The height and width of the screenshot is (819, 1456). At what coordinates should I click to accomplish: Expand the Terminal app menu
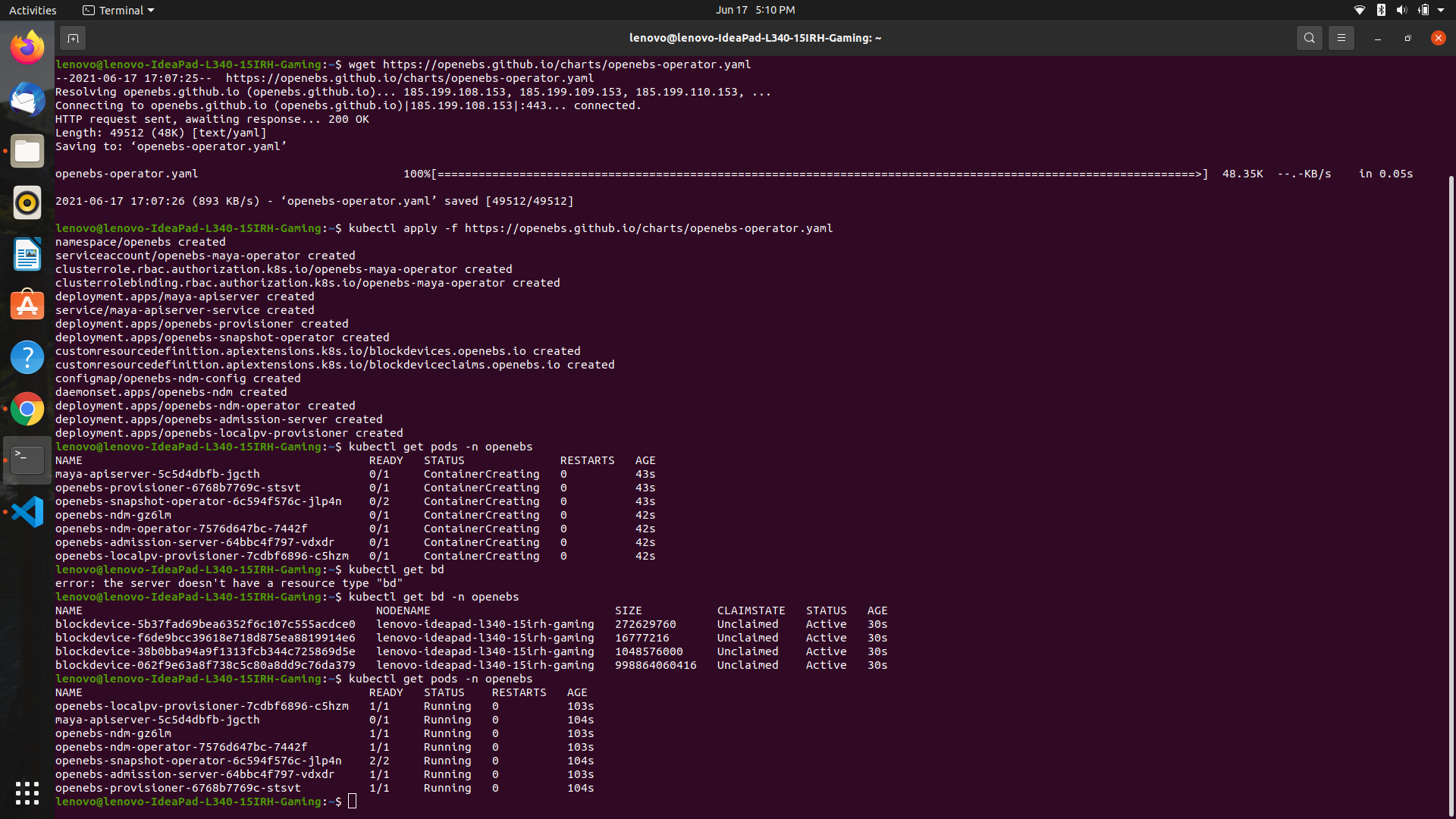pyautogui.click(x=118, y=10)
